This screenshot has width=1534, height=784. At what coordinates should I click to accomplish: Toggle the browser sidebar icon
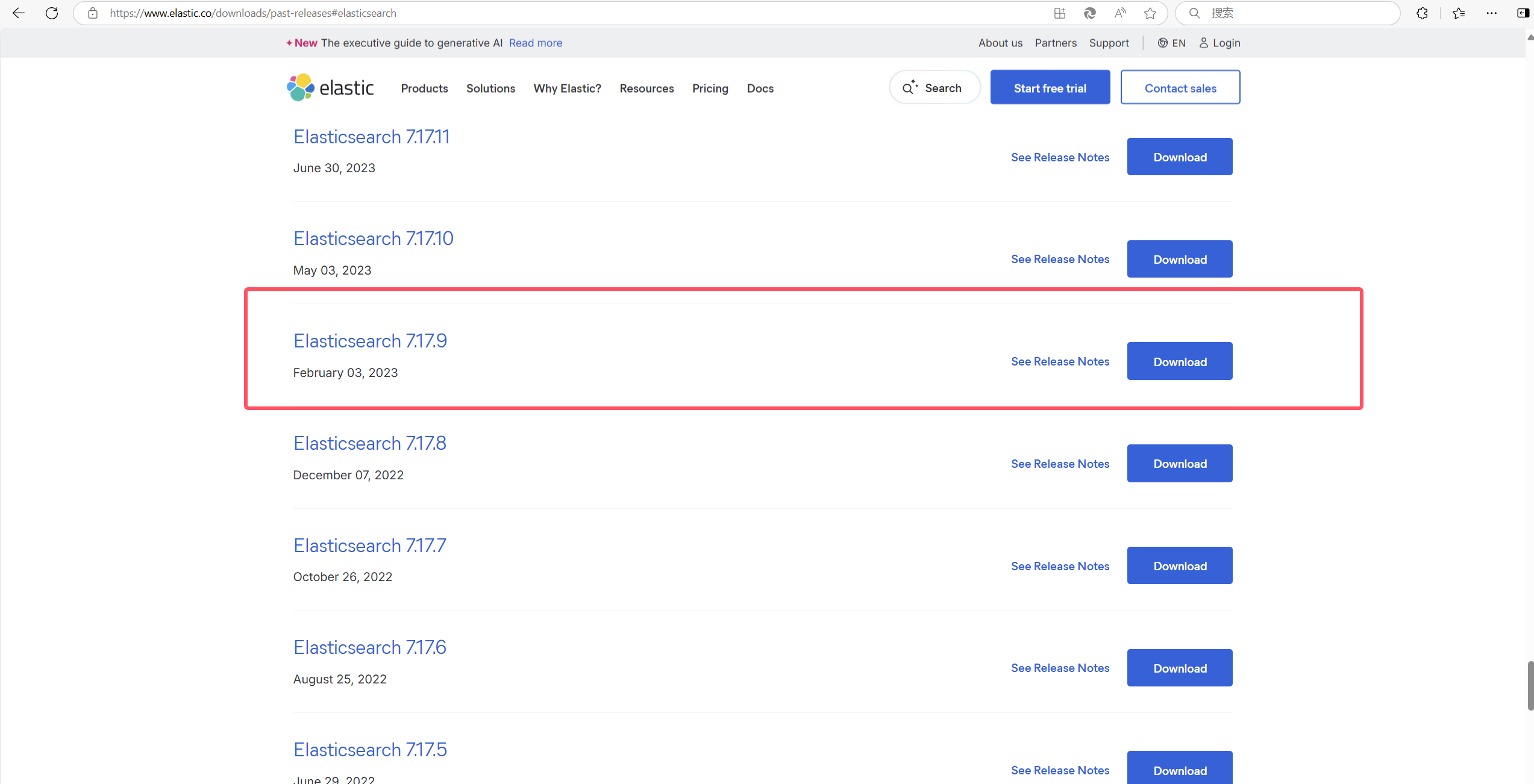[1523, 13]
